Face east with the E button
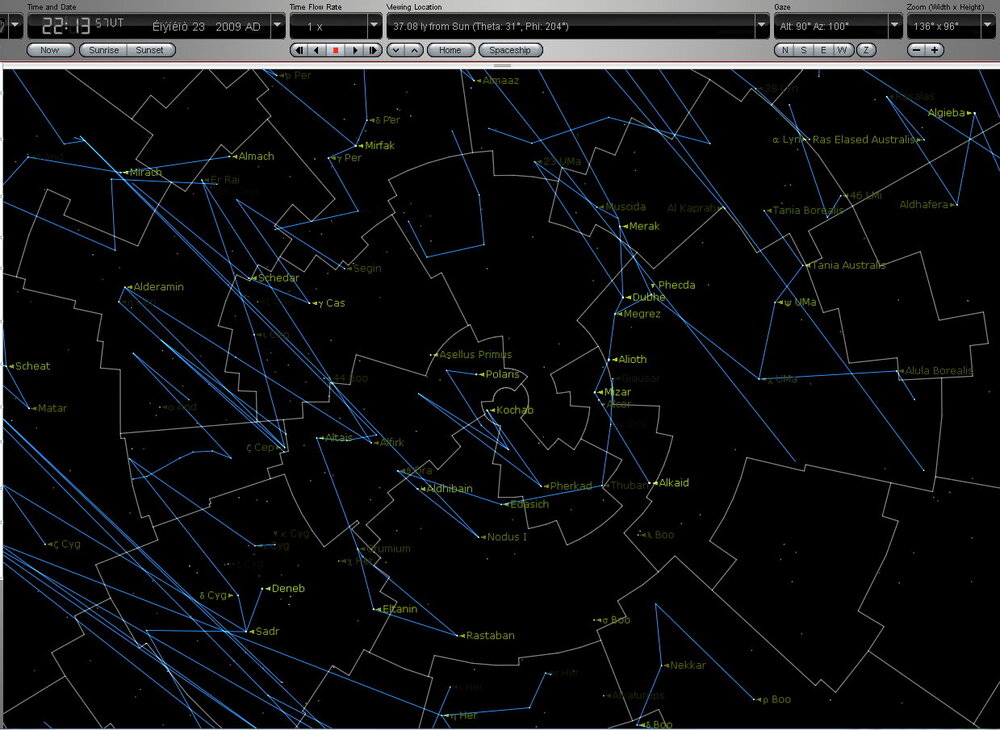Image resolution: width=1000 pixels, height=730 pixels. (x=824, y=50)
